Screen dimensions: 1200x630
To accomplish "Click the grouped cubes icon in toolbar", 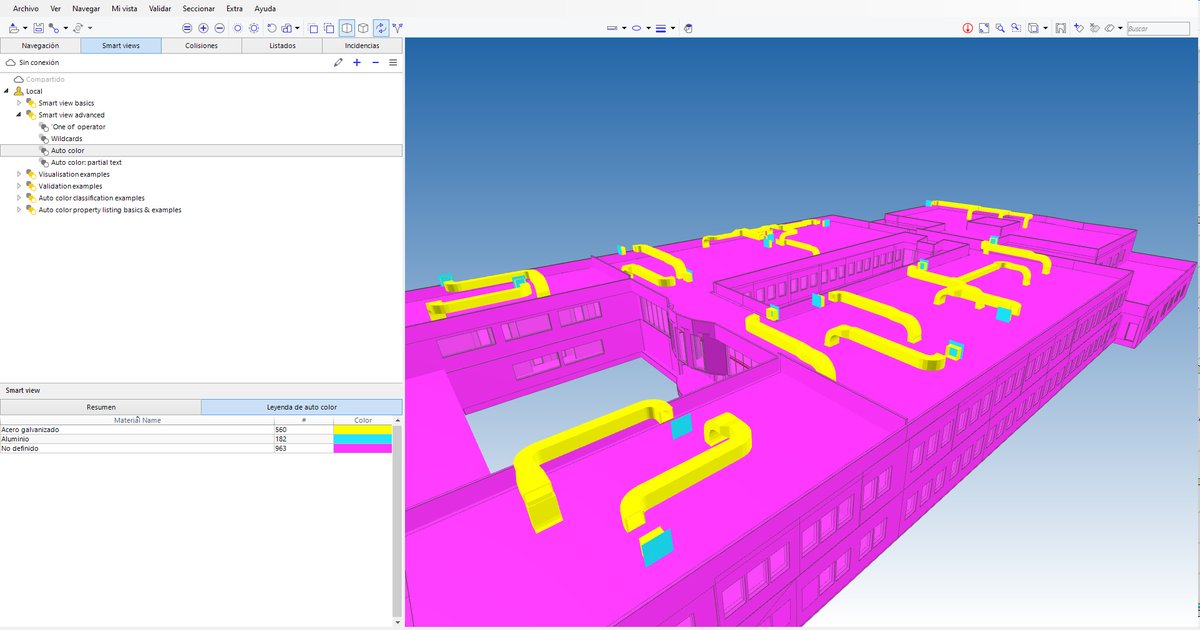I will click(x=286, y=28).
